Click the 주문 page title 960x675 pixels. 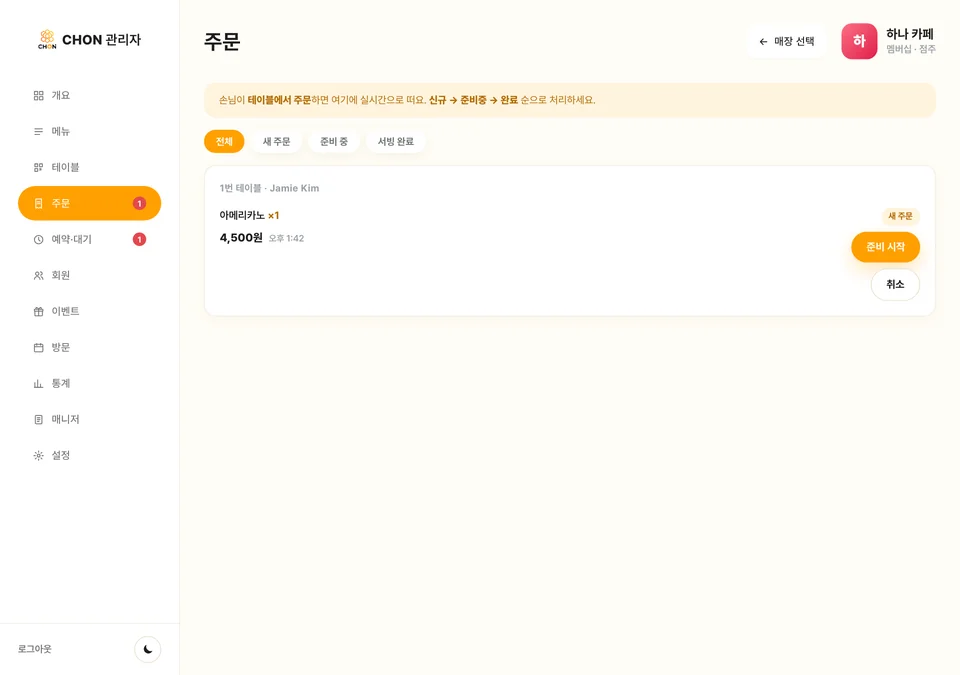click(x=222, y=41)
